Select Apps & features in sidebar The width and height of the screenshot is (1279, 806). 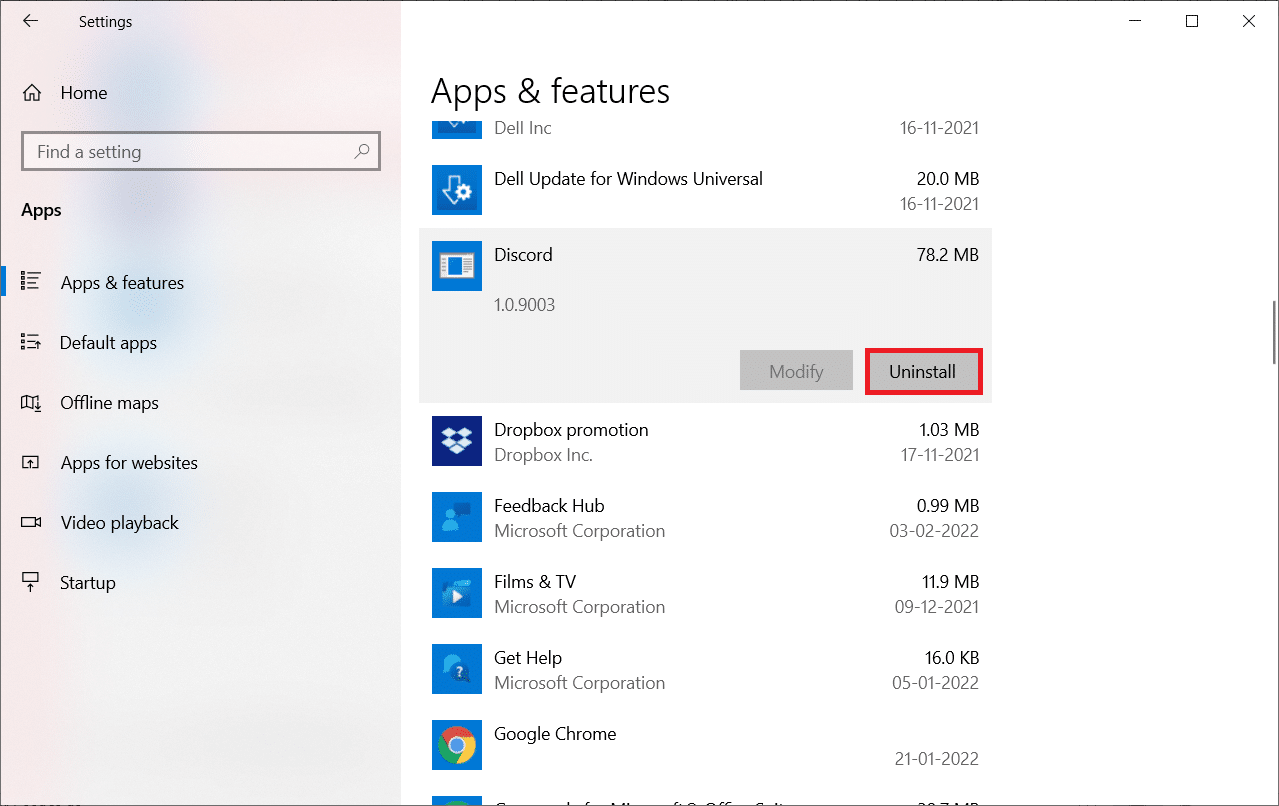tap(200, 283)
